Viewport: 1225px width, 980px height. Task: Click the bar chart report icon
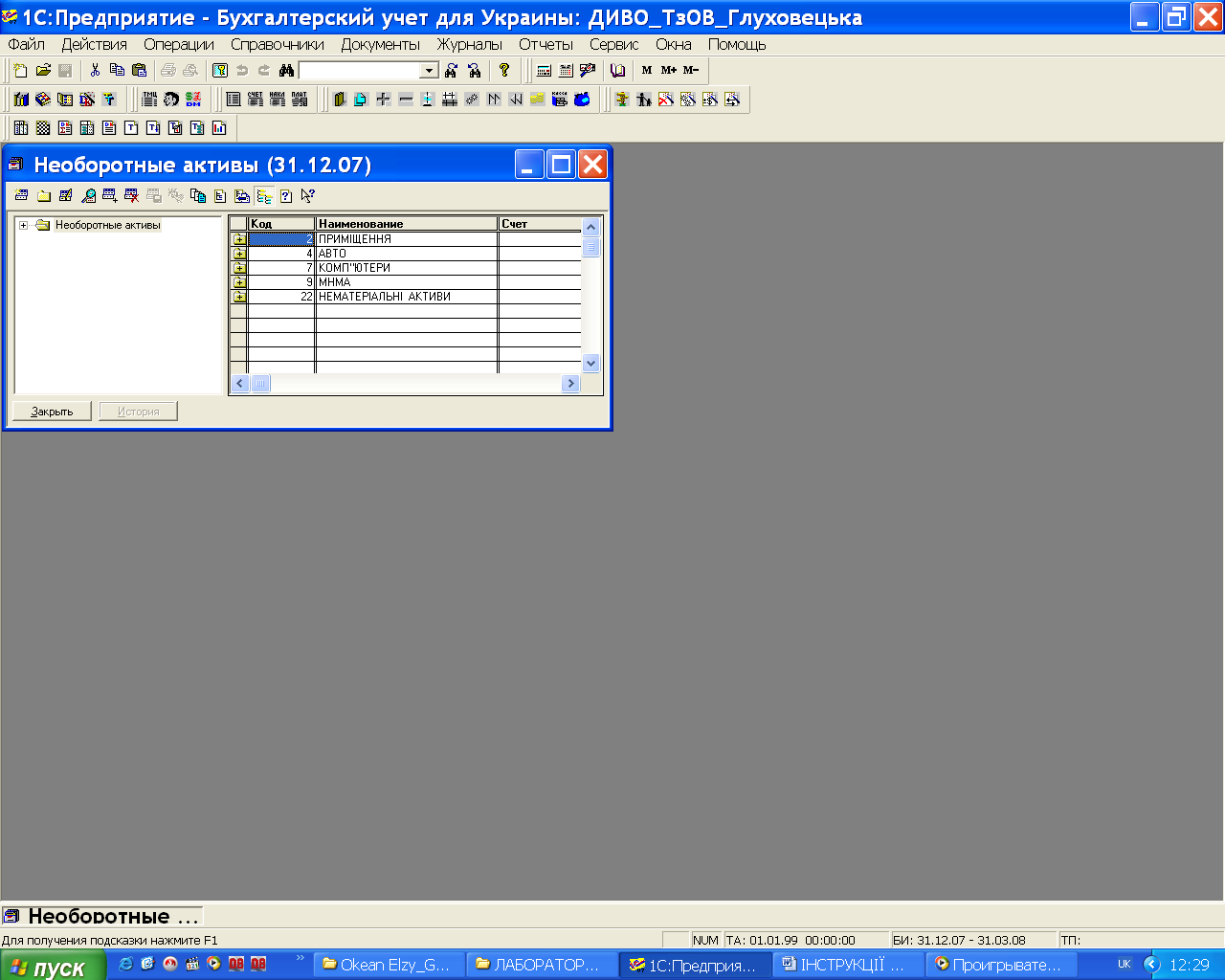pos(219,127)
